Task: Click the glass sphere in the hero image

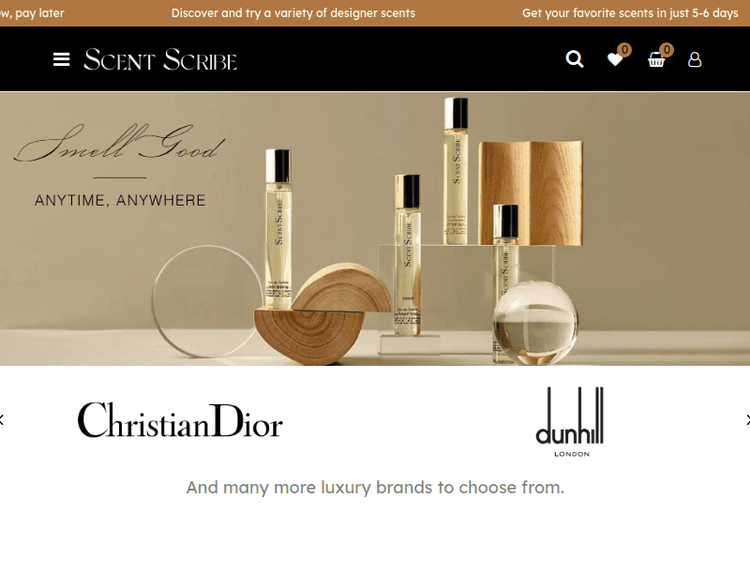Action: coord(535,323)
